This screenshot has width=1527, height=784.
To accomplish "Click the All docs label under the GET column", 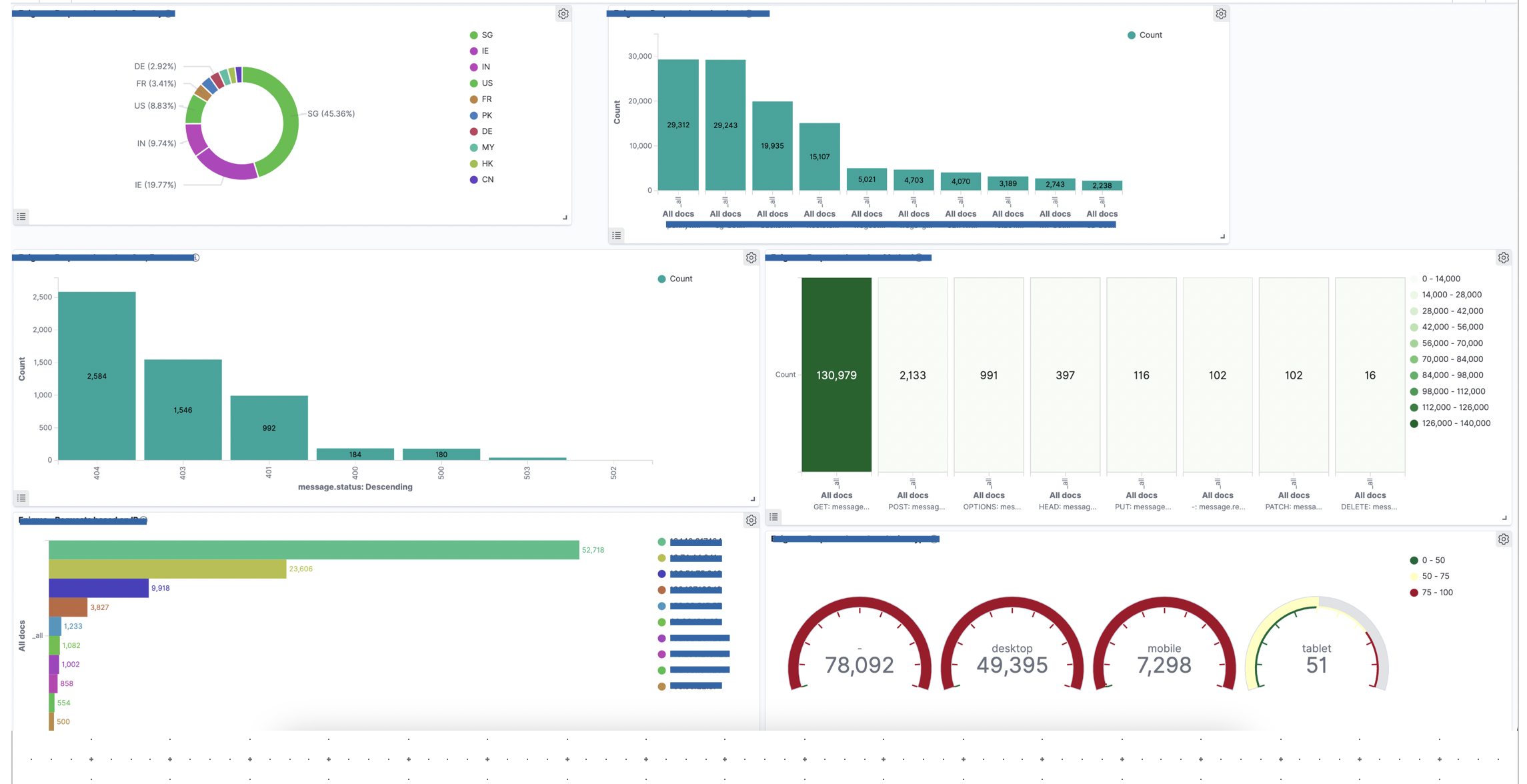I will (837, 495).
